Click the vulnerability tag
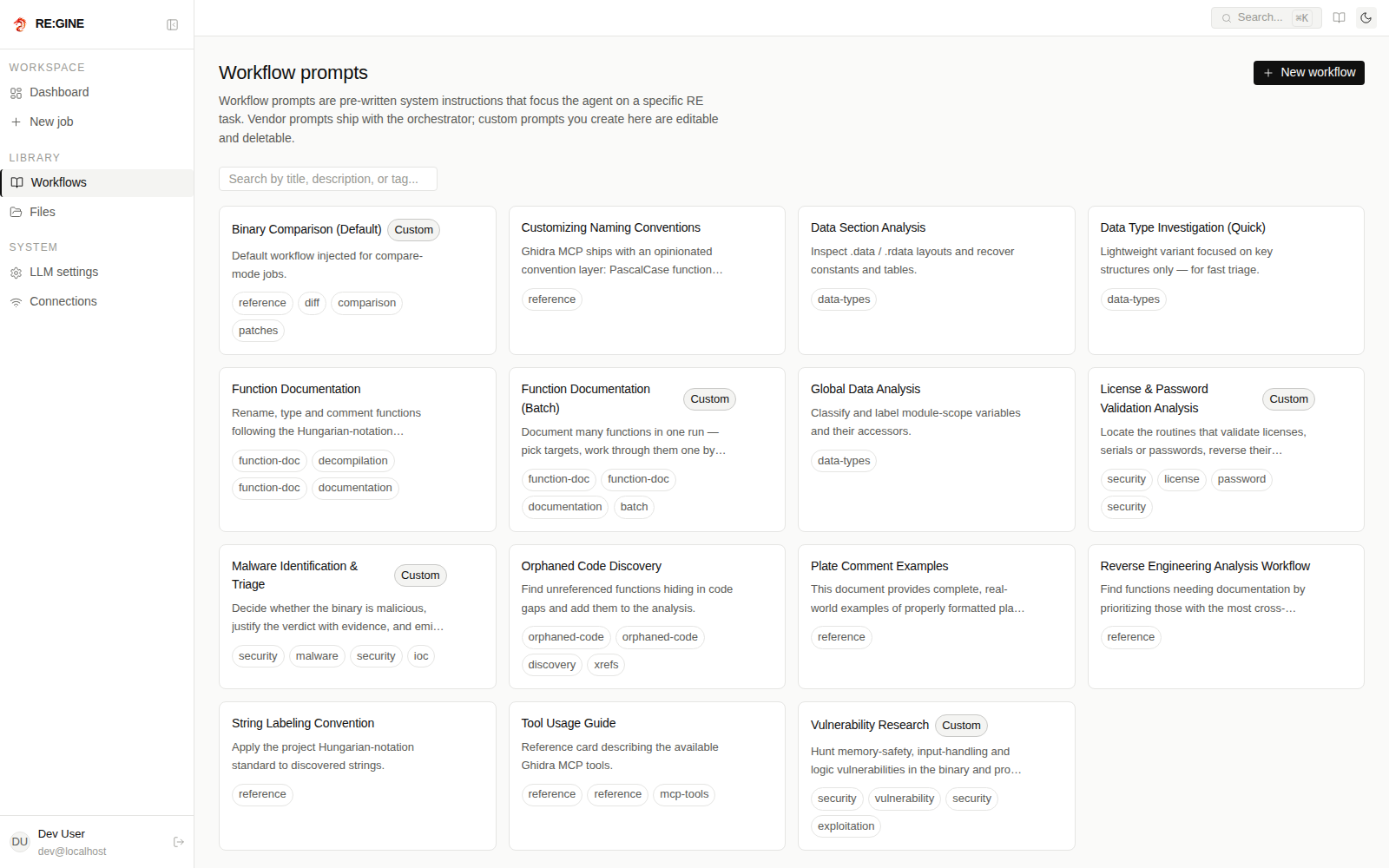The image size is (1389, 868). click(x=904, y=799)
